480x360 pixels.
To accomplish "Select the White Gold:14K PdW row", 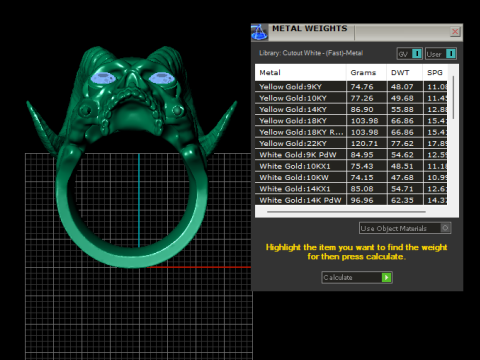I will (x=351, y=200).
